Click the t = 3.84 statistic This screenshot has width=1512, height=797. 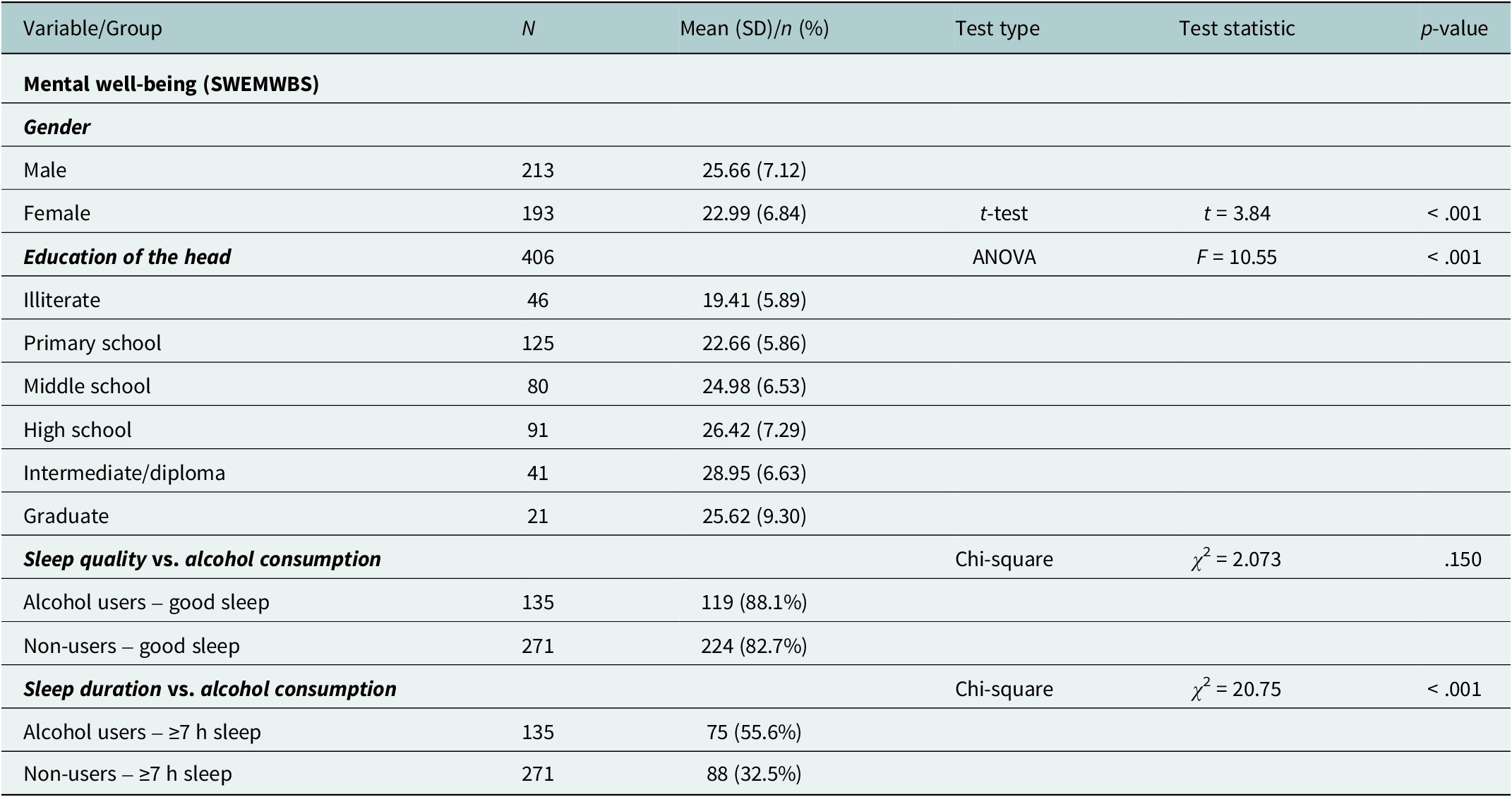tap(1237, 213)
